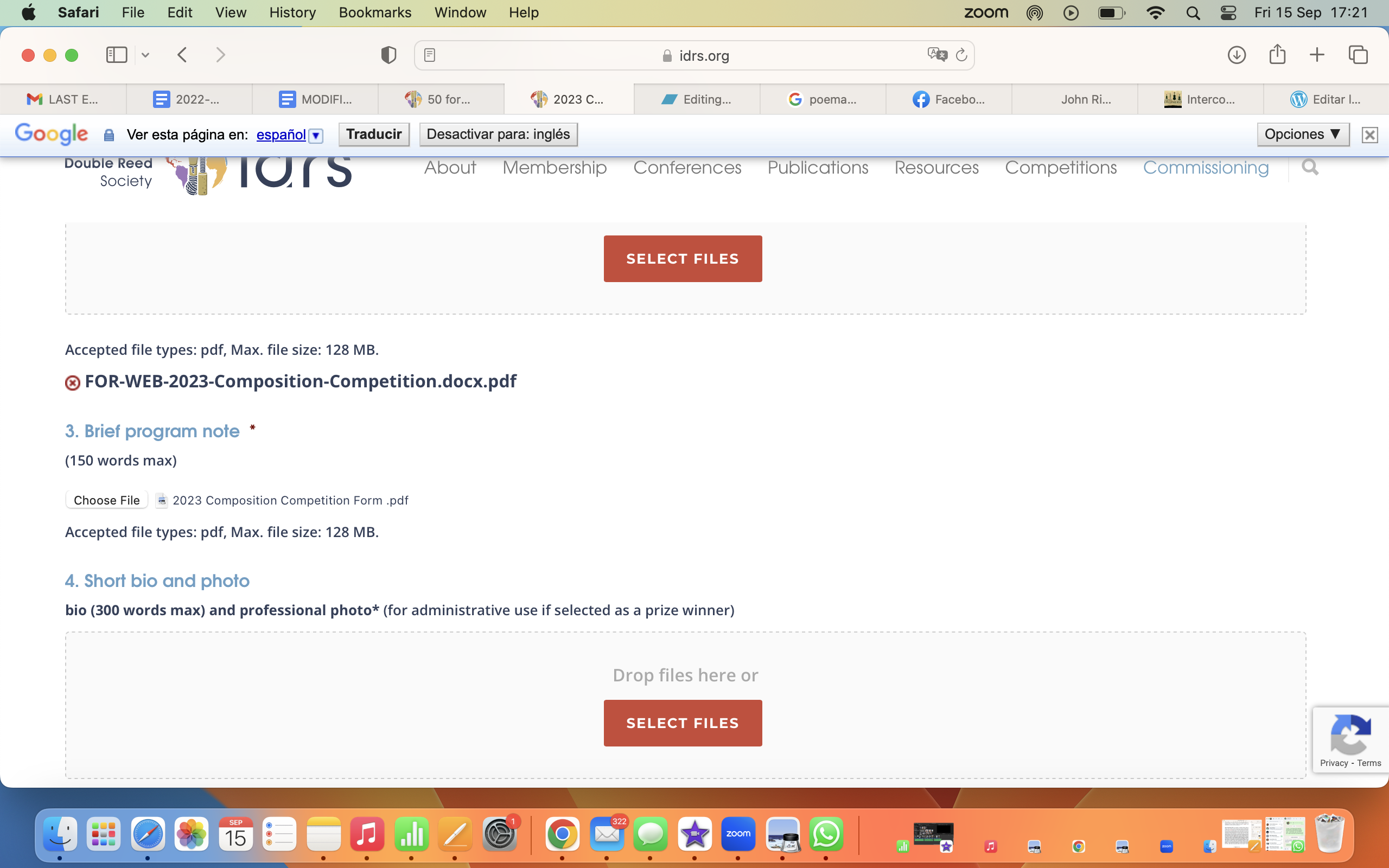Click the Reader view icon in address bar
Image resolution: width=1389 pixels, height=868 pixels.
point(429,55)
